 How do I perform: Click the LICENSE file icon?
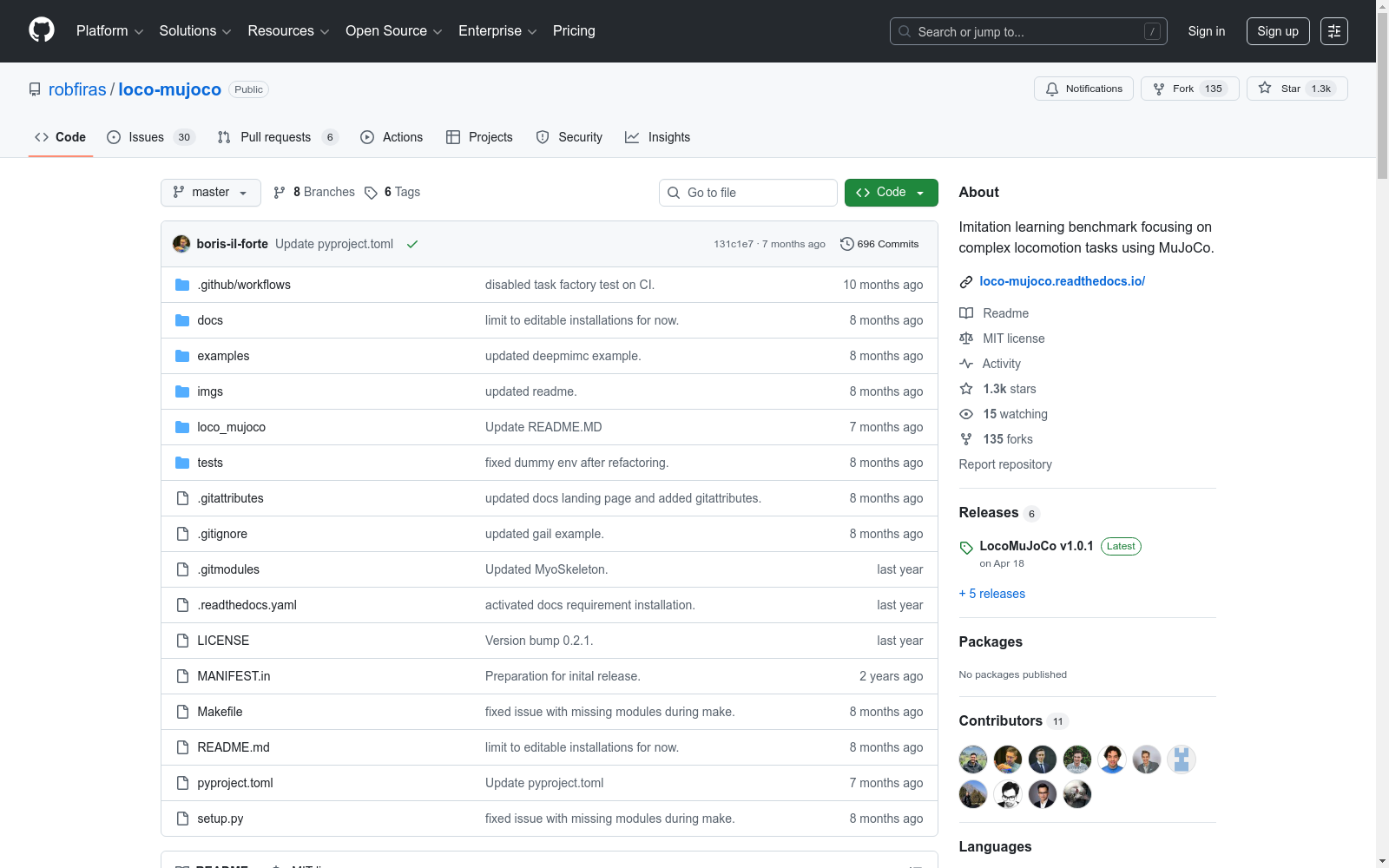[182, 641]
